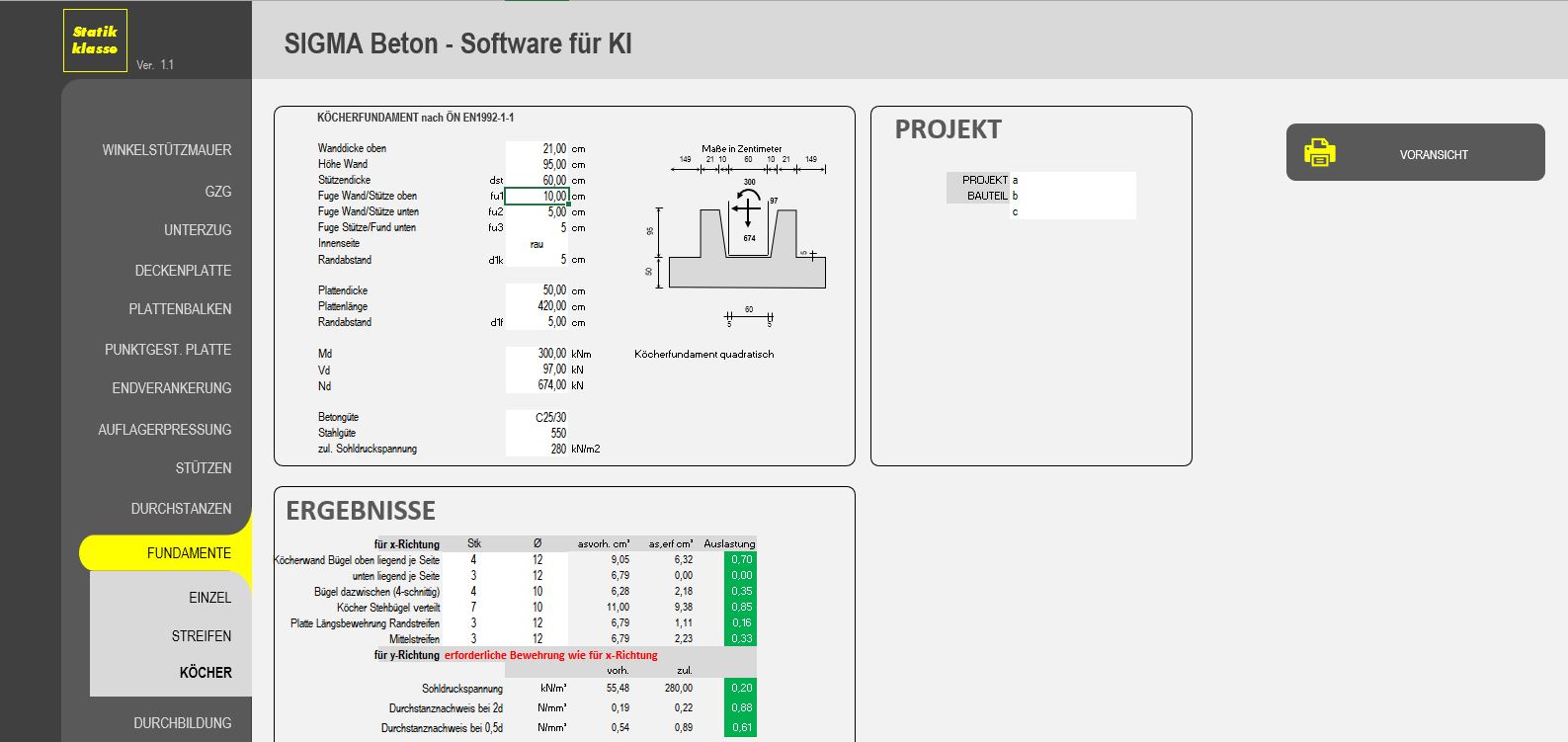The height and width of the screenshot is (742, 1568).
Task: Open the WINKELSTÜTZMAUER module
Action: click(x=166, y=150)
